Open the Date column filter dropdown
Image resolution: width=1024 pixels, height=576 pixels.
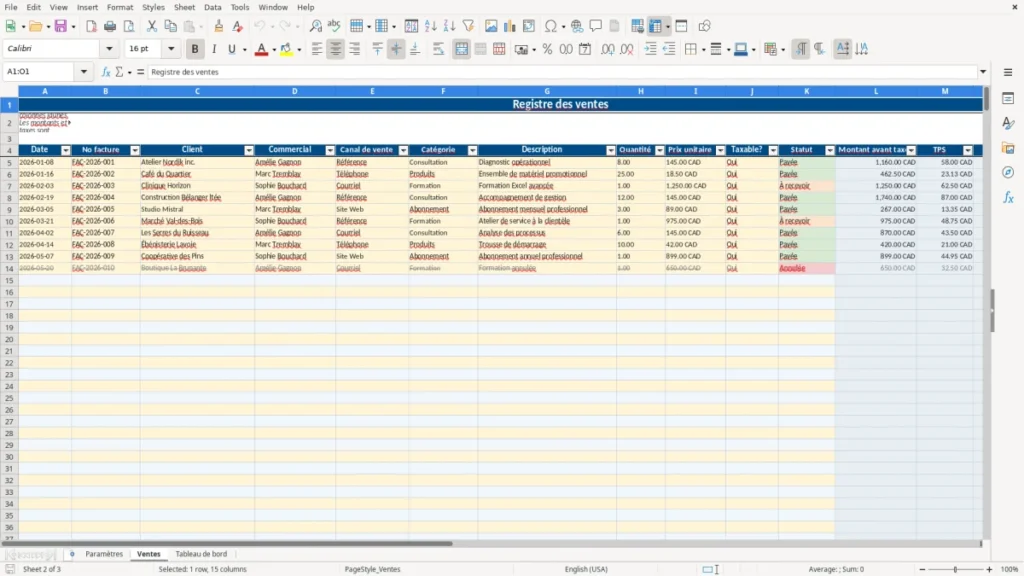65,150
